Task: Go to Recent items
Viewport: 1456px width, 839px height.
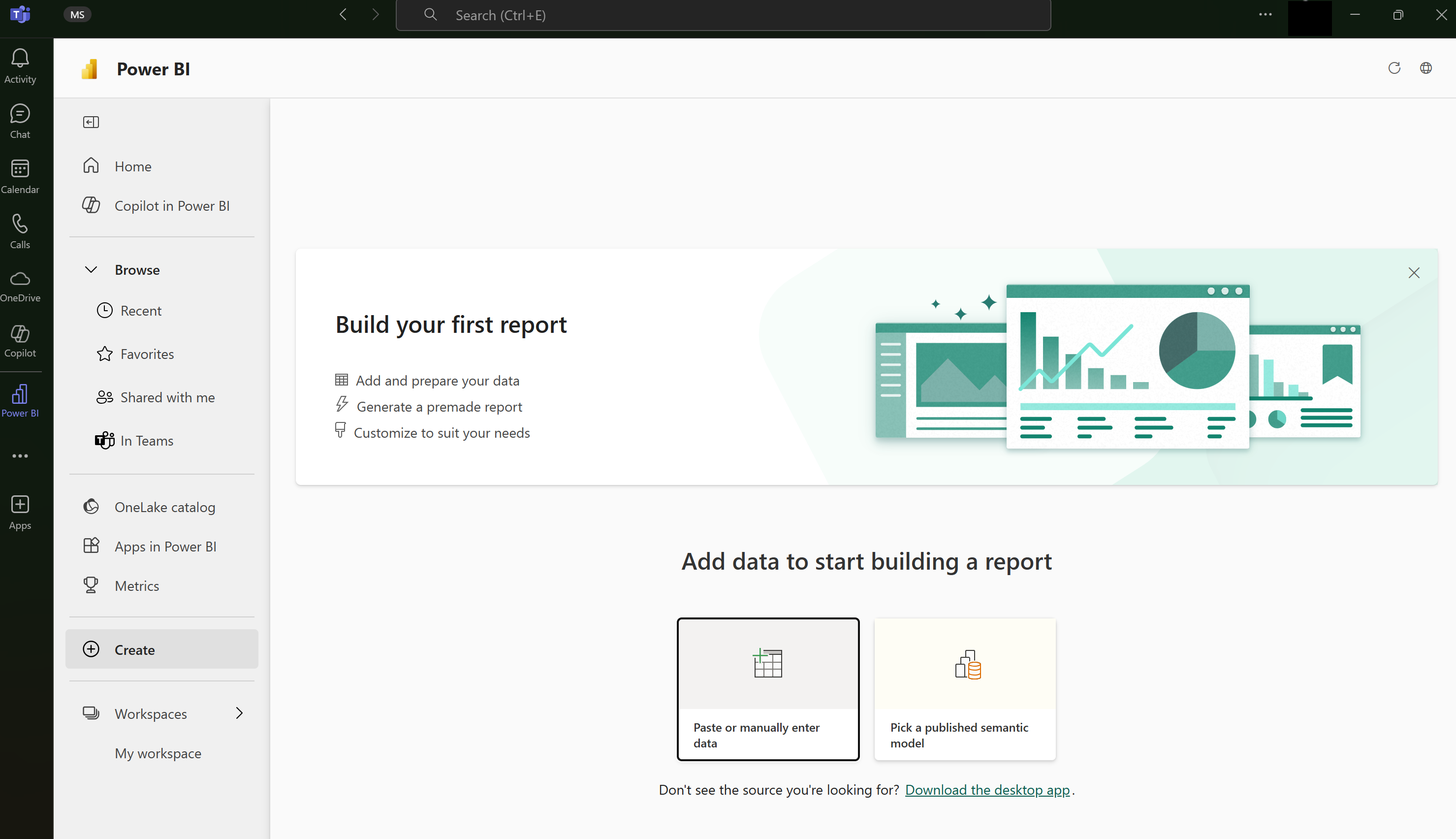Action: [141, 311]
